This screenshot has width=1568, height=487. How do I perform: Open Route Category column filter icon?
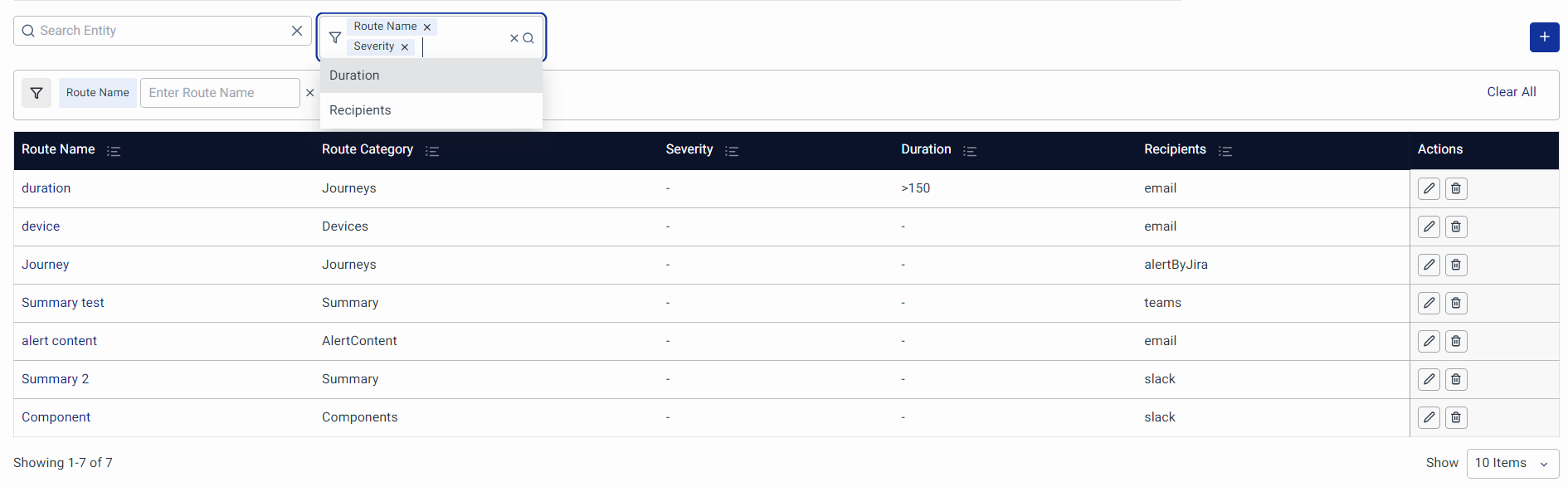[x=431, y=151]
